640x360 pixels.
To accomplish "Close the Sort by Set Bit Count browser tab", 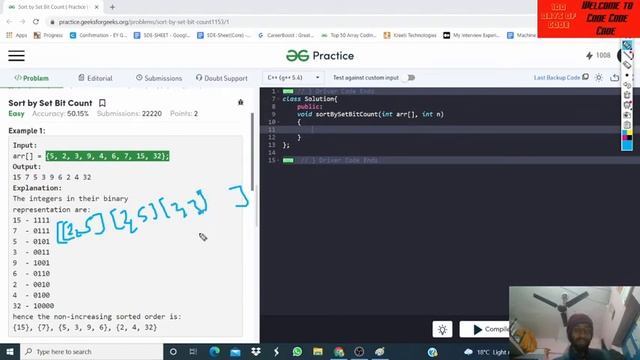I will tap(96, 7).
